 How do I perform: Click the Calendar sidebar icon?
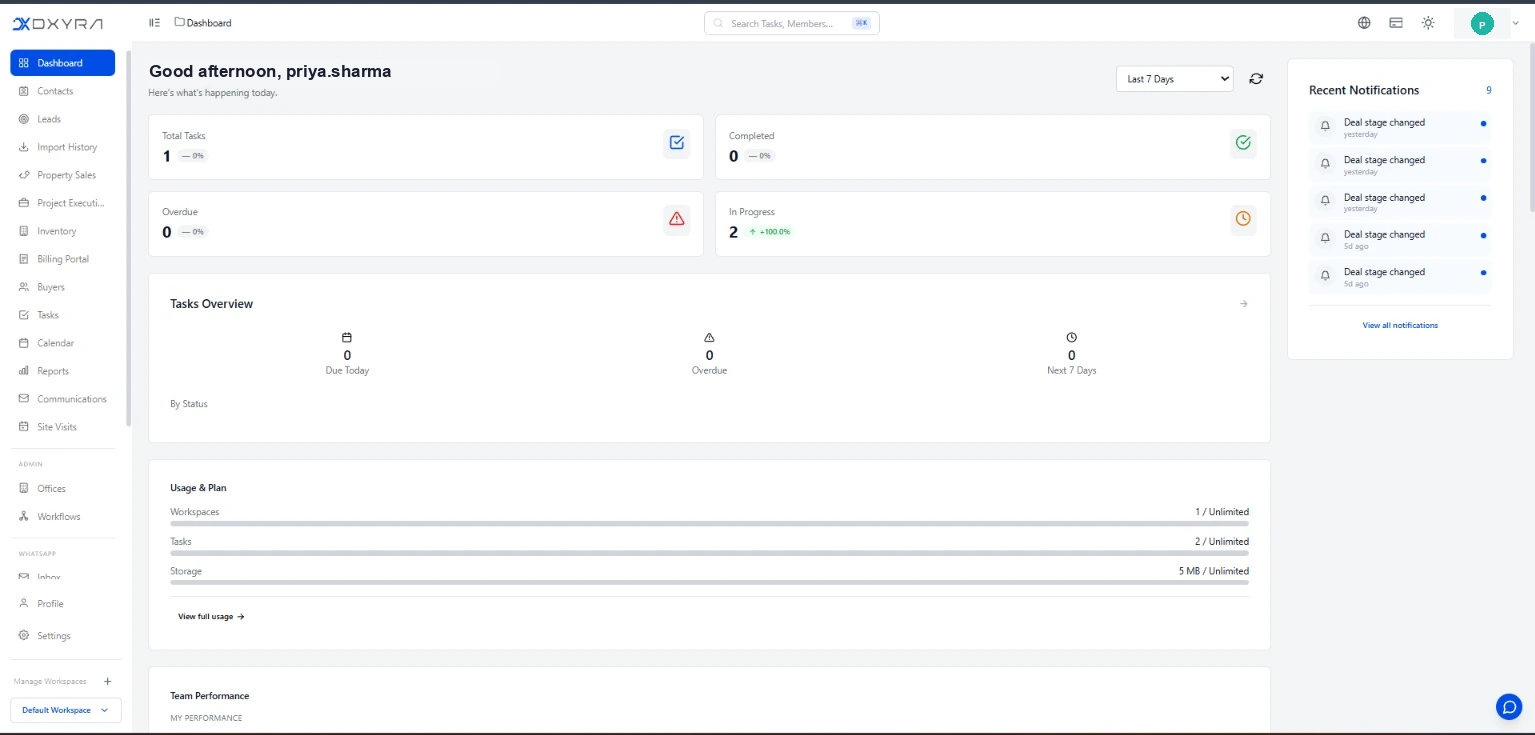25,343
